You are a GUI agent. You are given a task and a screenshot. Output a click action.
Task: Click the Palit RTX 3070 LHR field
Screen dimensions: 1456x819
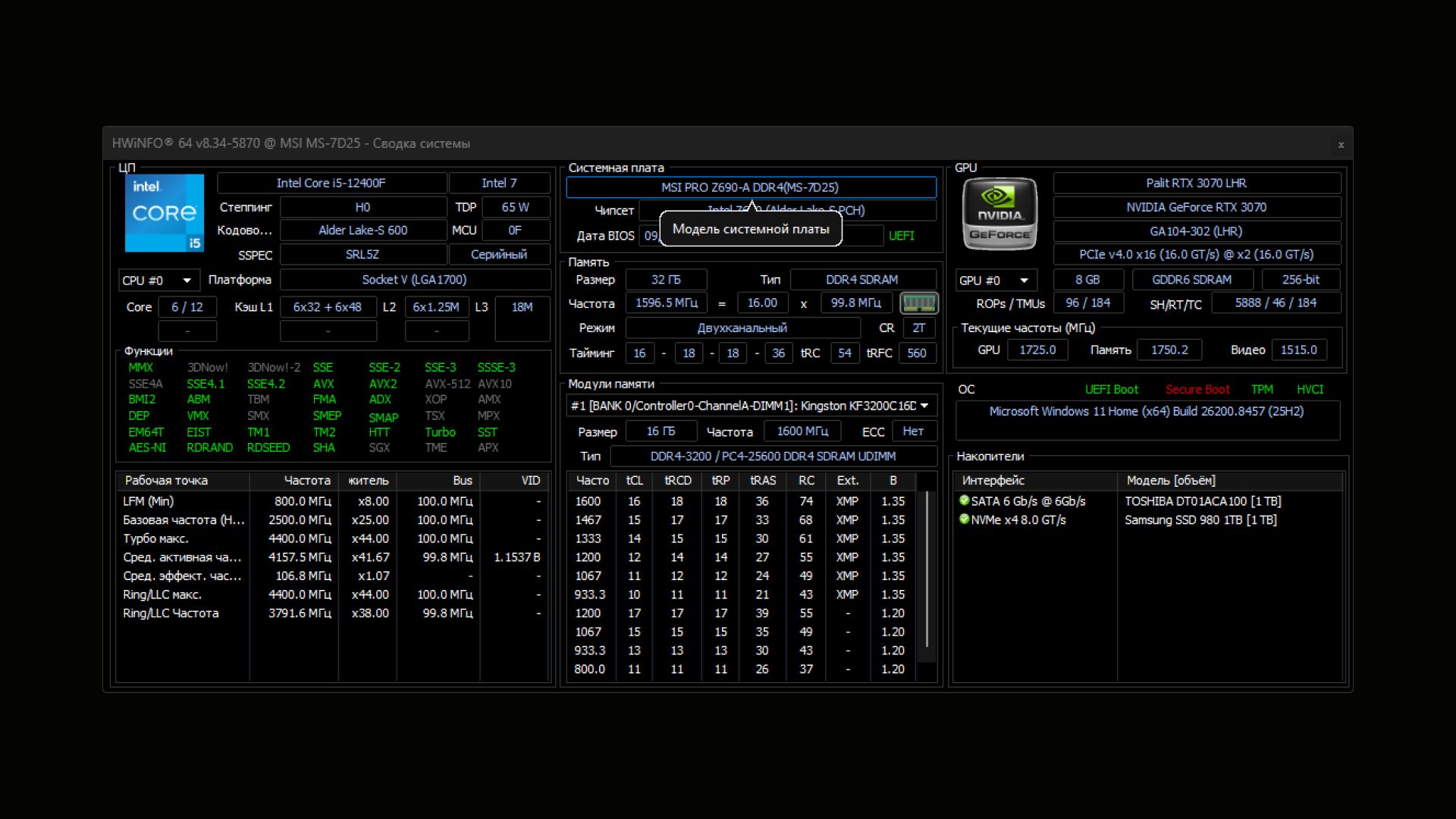pos(1197,183)
